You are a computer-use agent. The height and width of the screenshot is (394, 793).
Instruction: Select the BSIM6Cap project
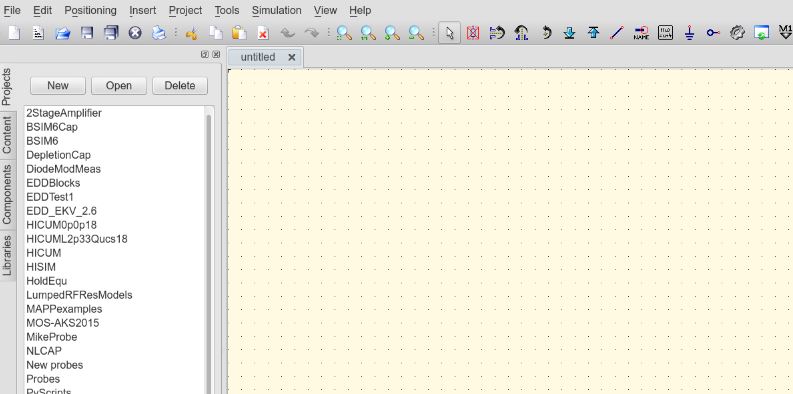(x=52, y=127)
